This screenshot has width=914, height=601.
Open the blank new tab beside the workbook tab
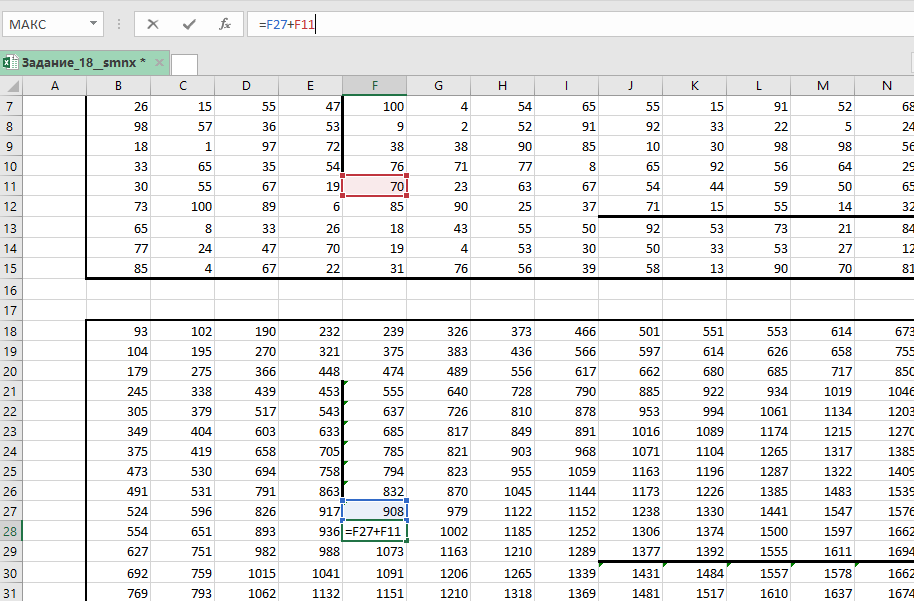tap(185, 64)
